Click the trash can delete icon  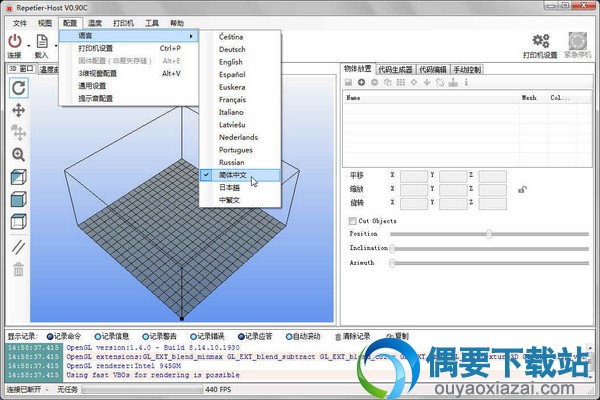click(x=18, y=269)
